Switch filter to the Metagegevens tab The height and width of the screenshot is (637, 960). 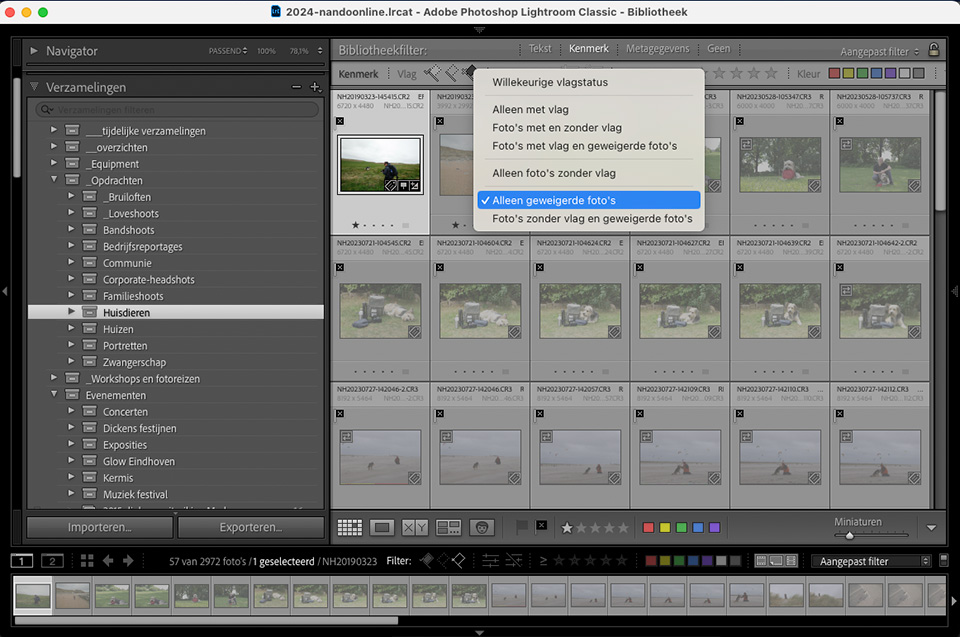[658, 48]
